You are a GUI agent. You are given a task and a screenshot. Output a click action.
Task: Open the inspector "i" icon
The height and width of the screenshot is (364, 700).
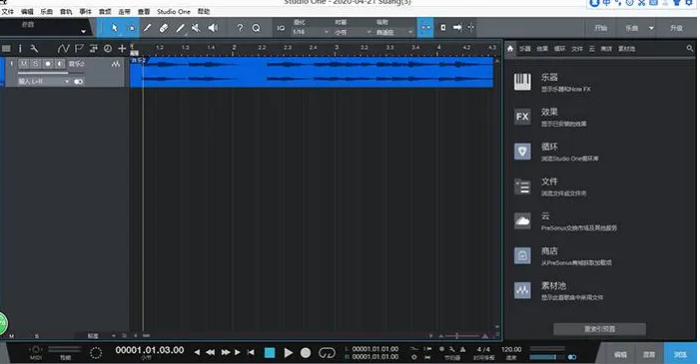(20, 48)
